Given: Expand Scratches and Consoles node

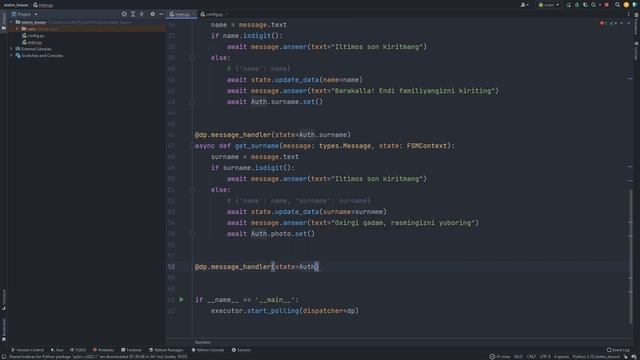Looking at the screenshot, I should [11, 55].
